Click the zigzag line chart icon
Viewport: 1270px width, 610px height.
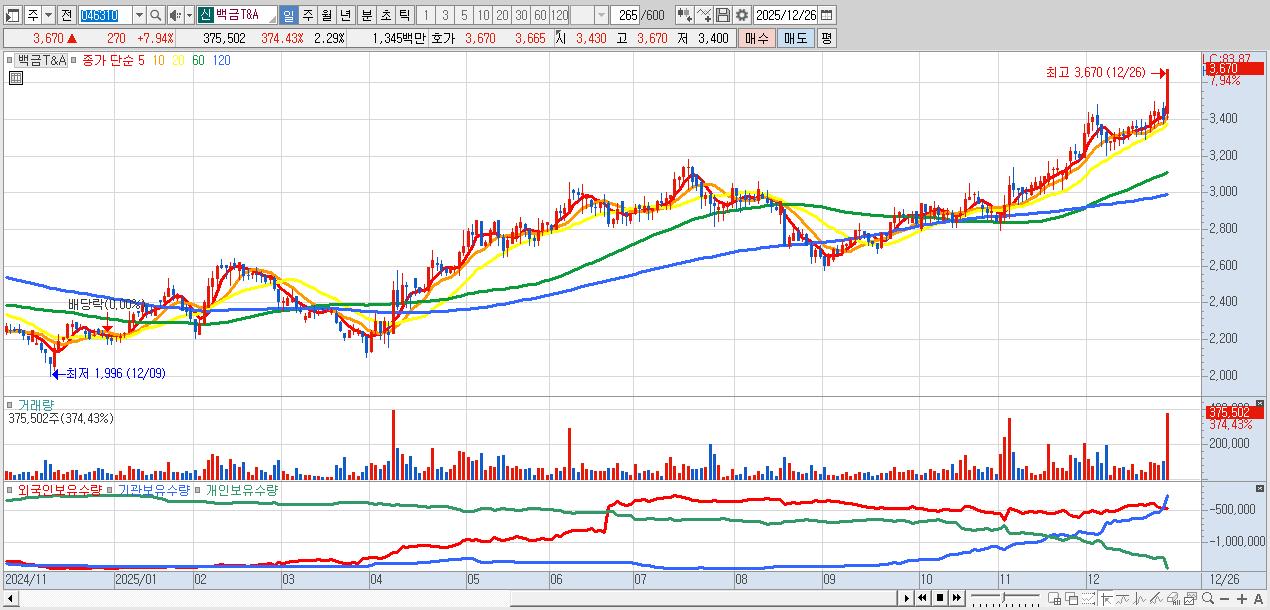click(x=1139, y=599)
